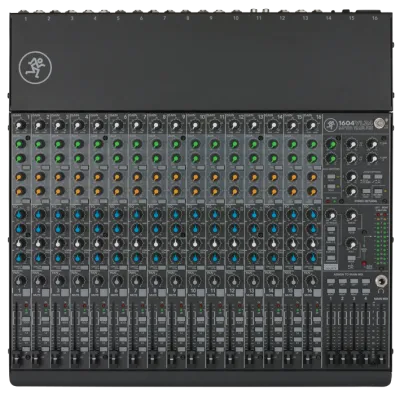Mute channel 1 with its mute button
This screenshot has height=395, width=400.
[26, 292]
